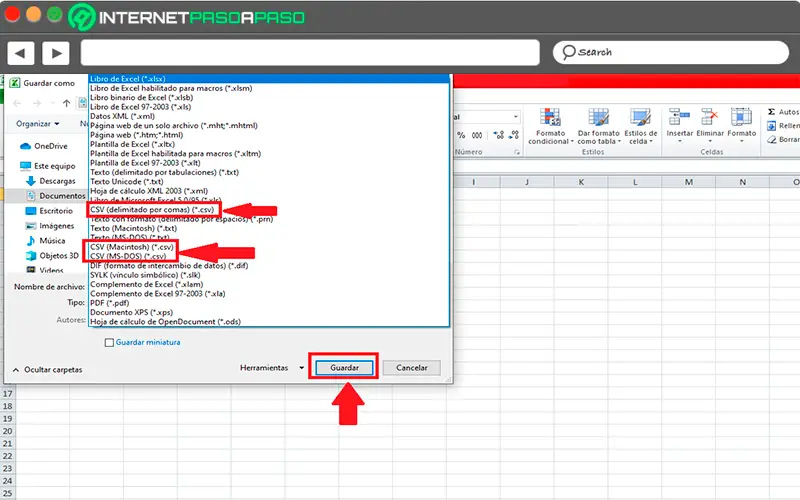
Task: Open Estilos de celda gallery
Action: 640,126
